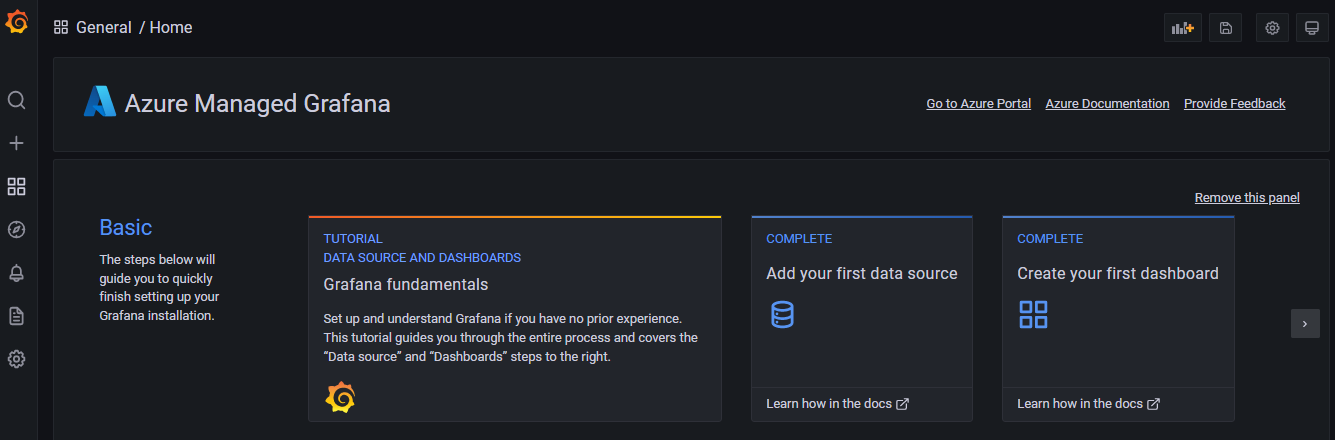Open the Alerting bell icon
1335x440 pixels.
tap(16, 273)
